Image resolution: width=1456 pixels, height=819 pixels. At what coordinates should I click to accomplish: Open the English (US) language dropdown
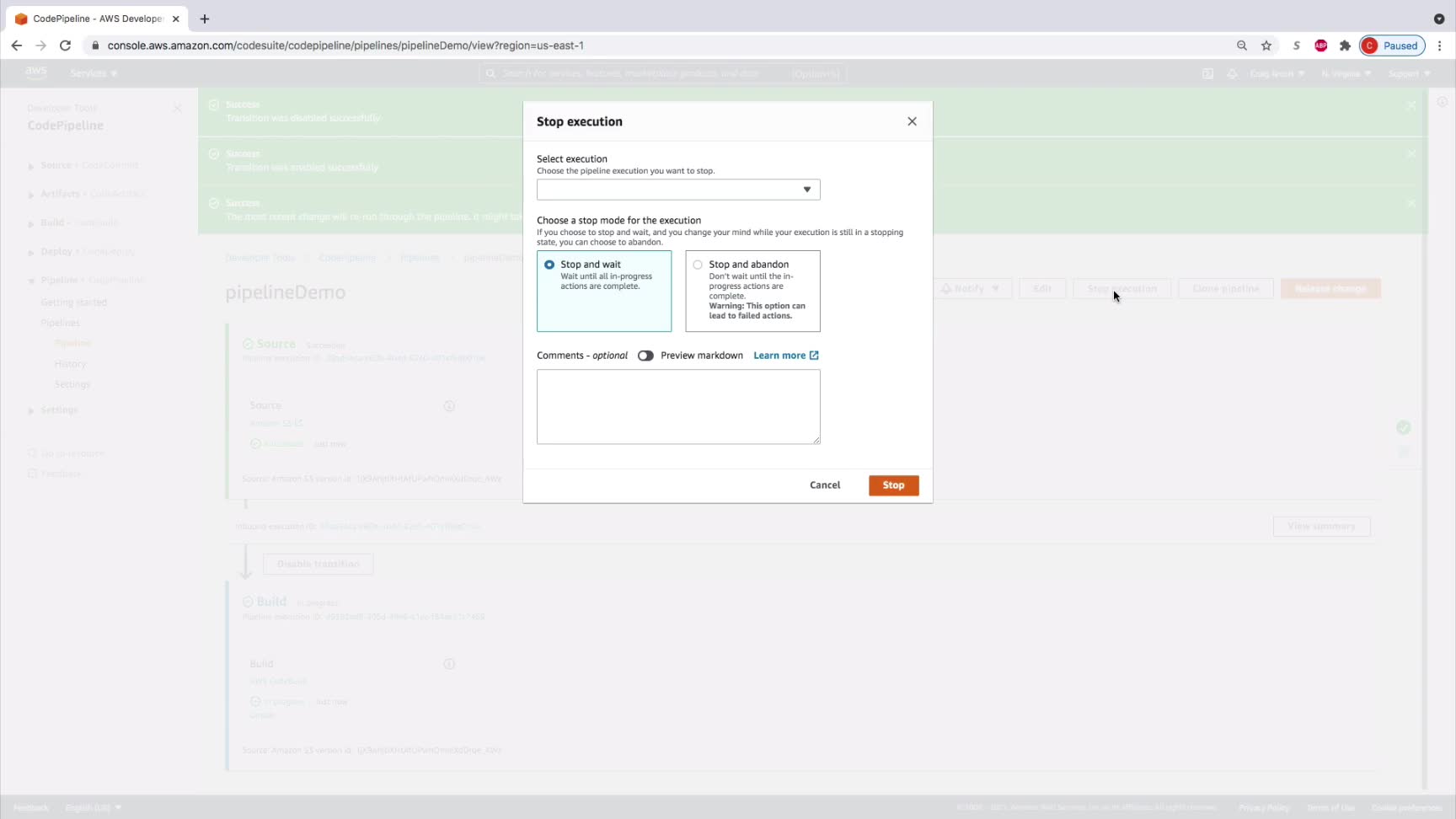tap(94, 807)
